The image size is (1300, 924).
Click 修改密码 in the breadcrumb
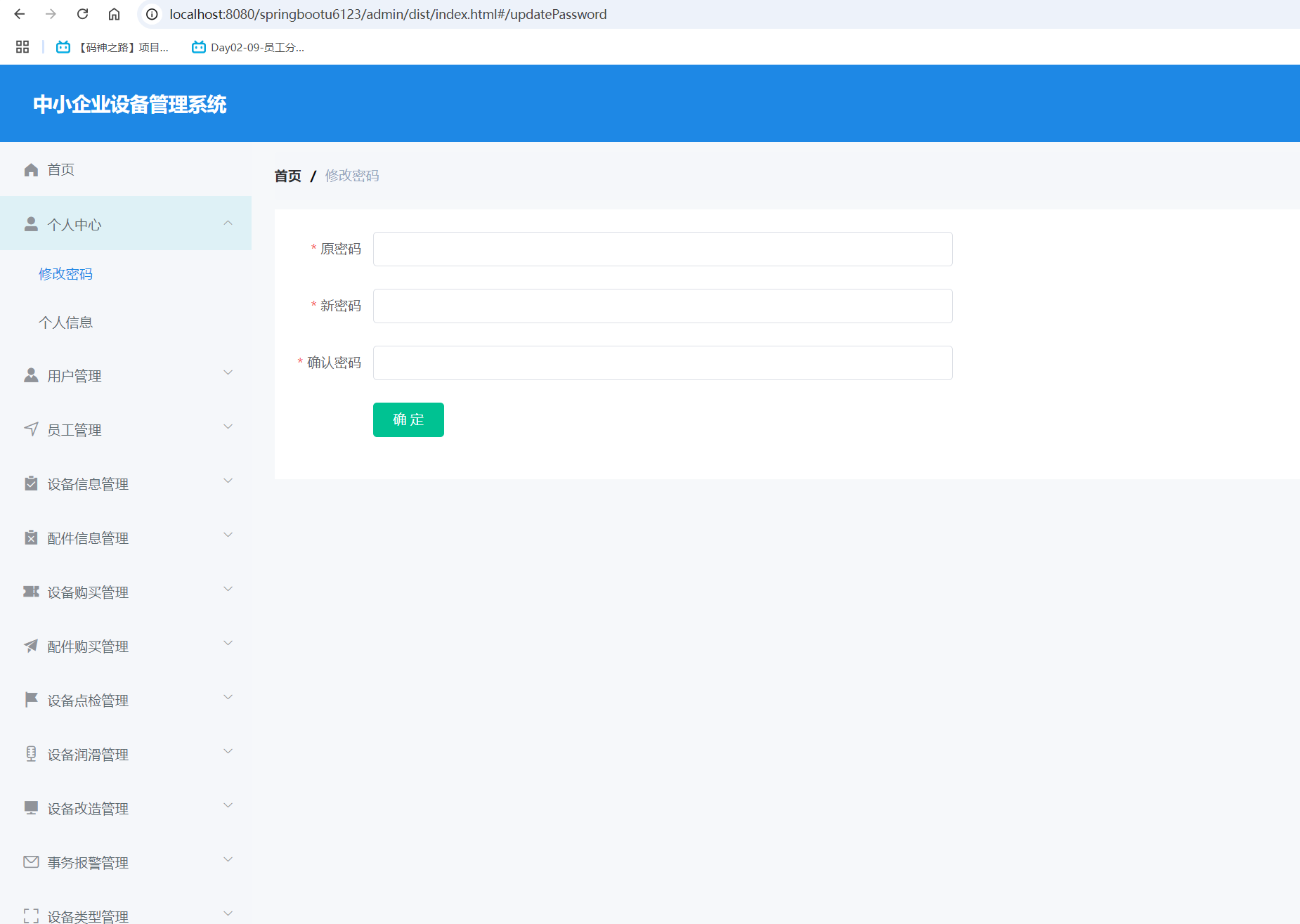(352, 176)
